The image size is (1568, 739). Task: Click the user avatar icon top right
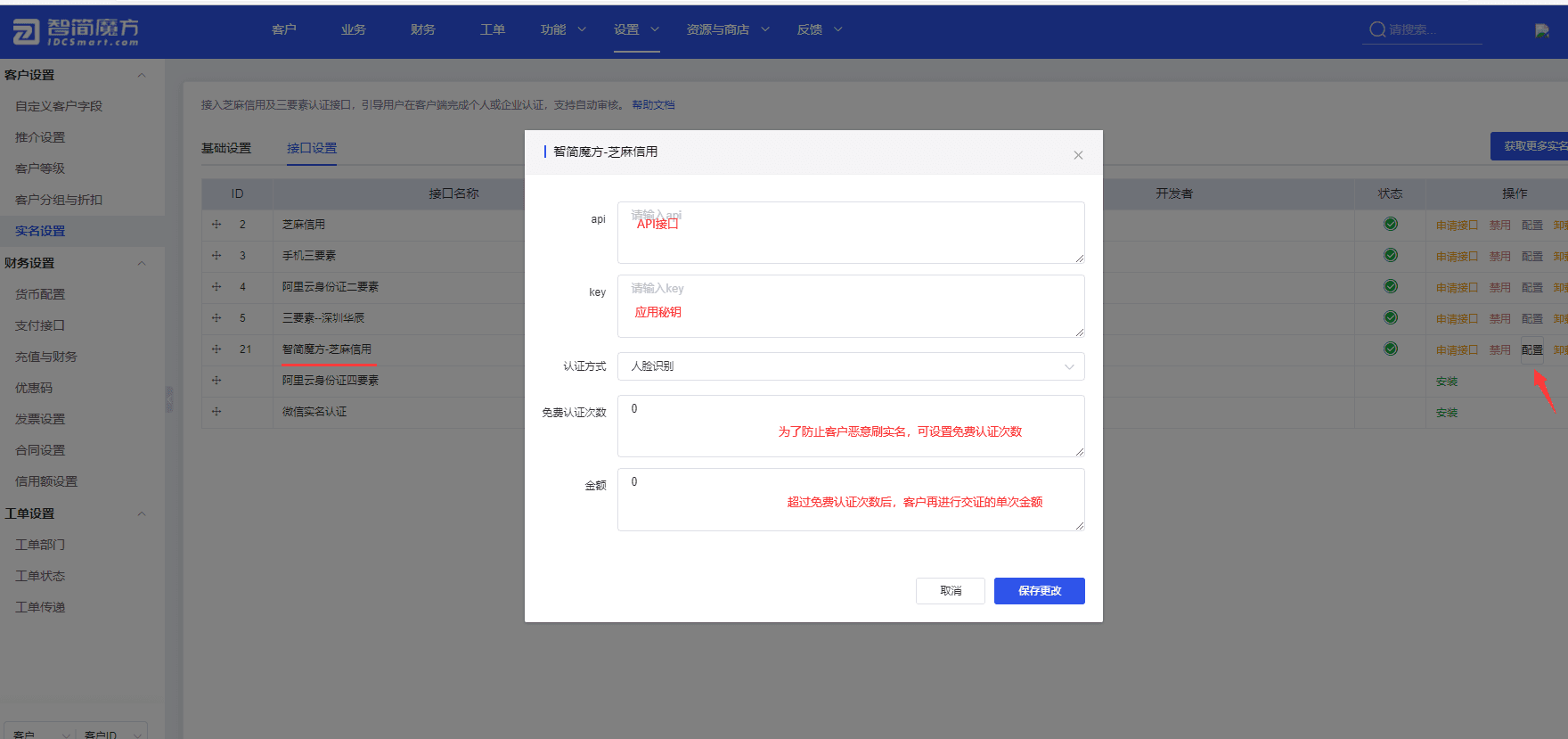point(1542,30)
